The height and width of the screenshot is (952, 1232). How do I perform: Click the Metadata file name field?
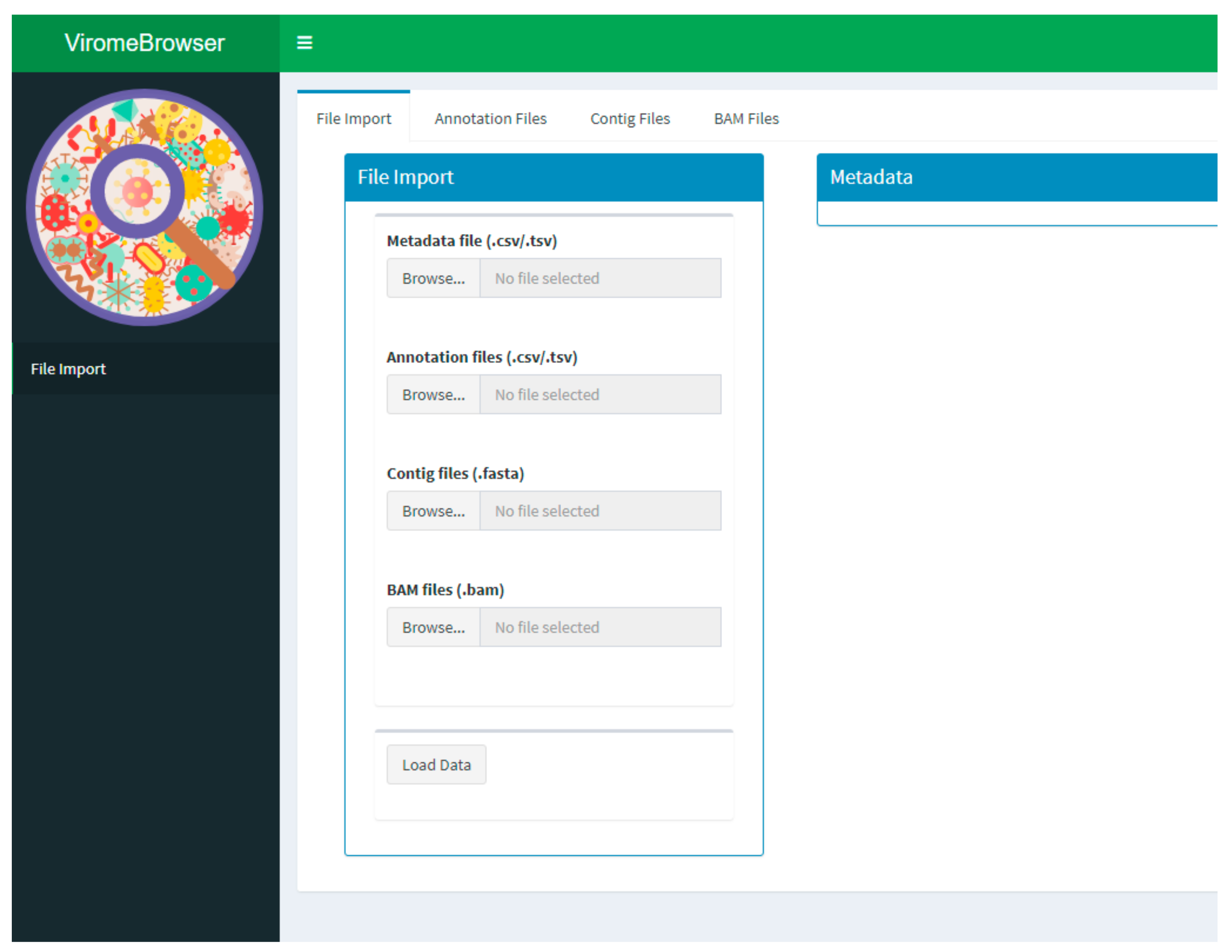[x=600, y=278]
